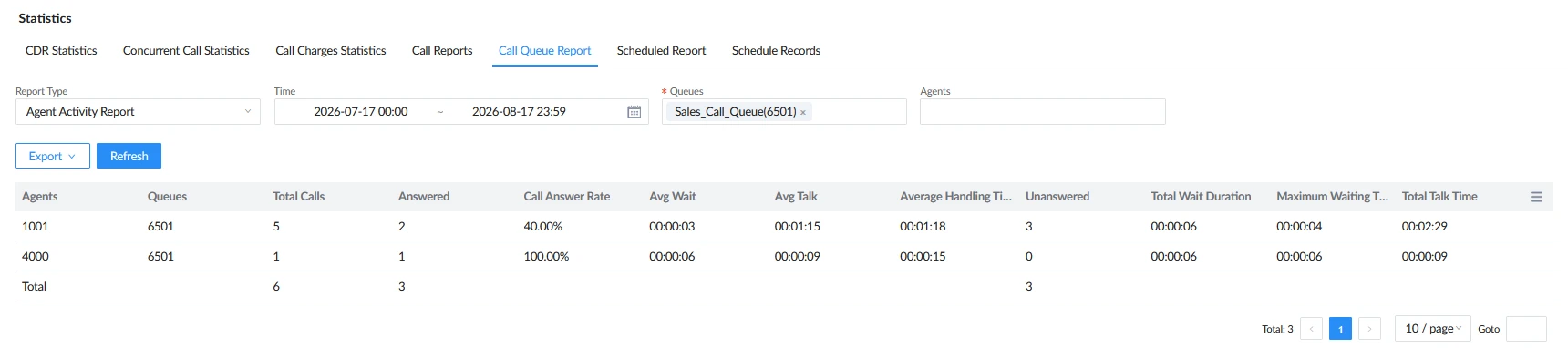Viewport: 1568px width, 348px height.
Task: Click the Goto page number field
Action: coord(1526,329)
